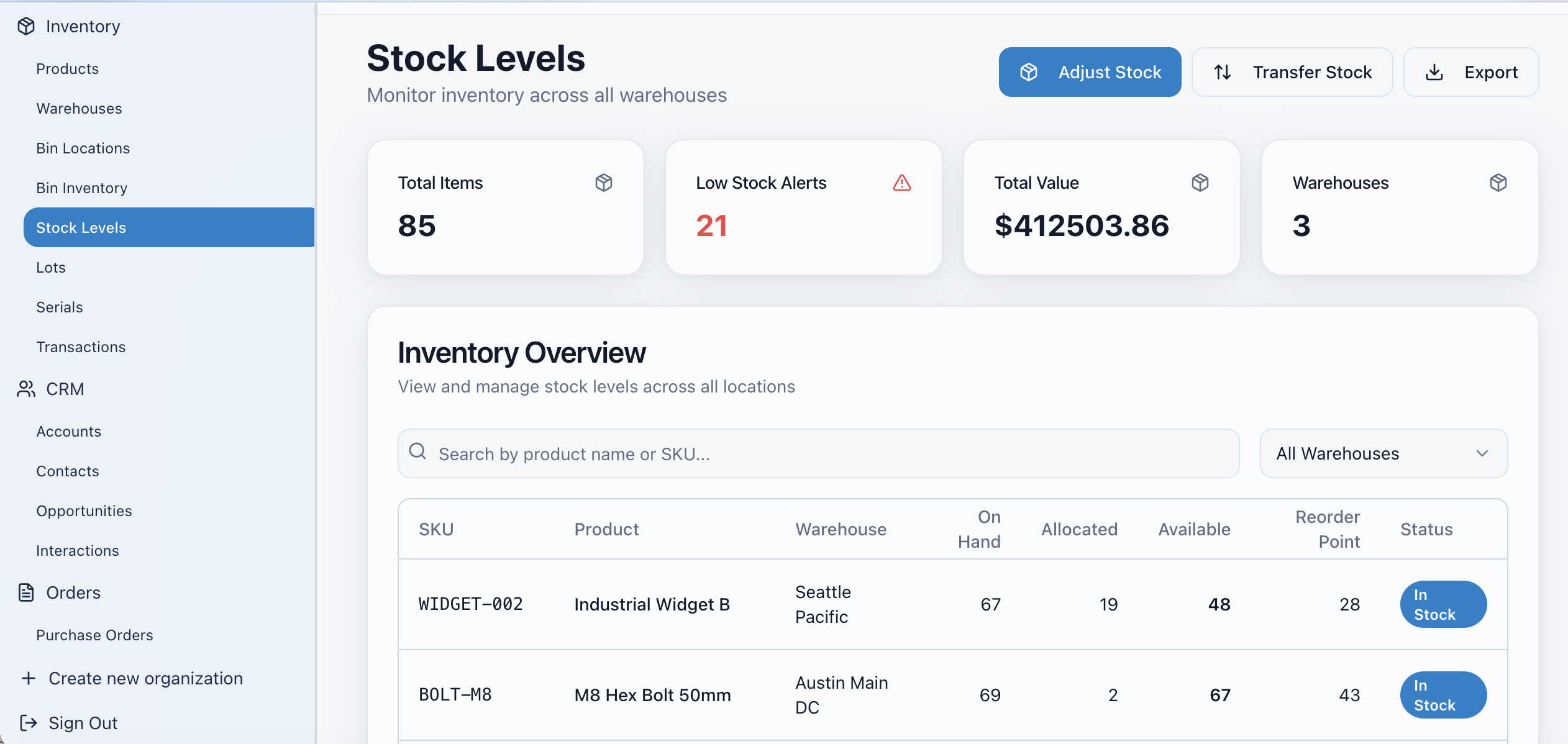Click the Warehouse column header

841,529
